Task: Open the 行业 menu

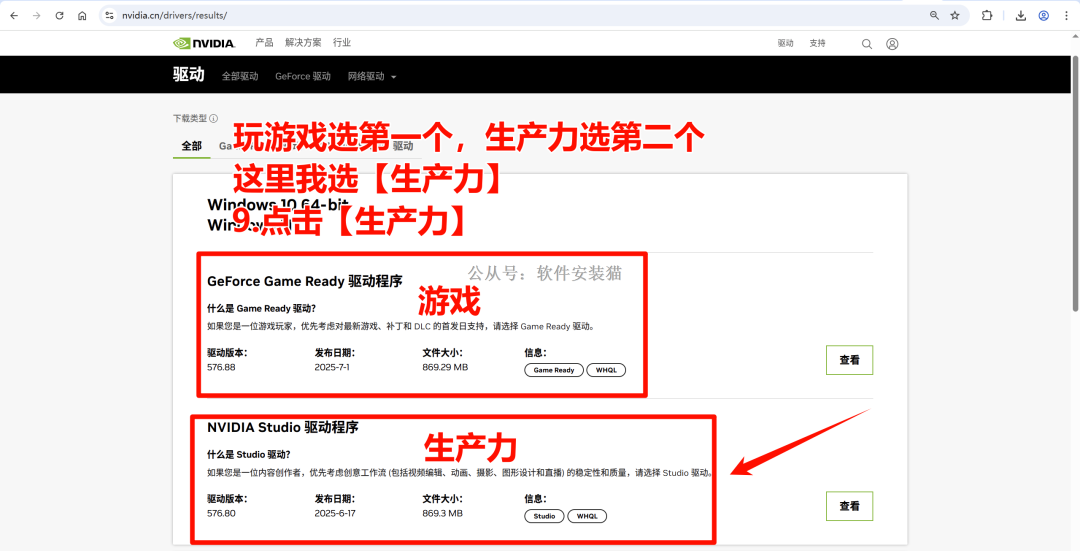Action: click(x=342, y=43)
